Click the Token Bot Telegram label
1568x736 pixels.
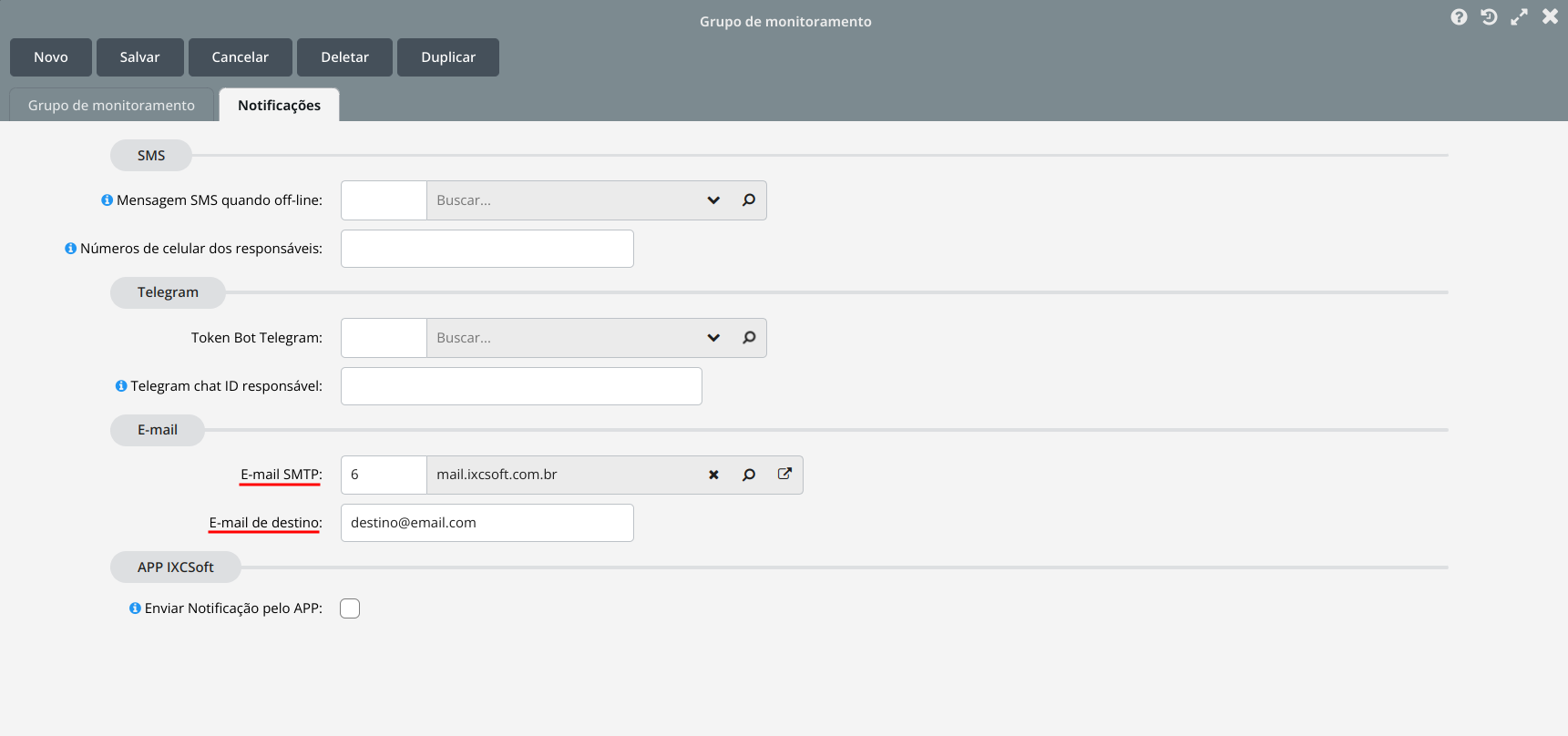coord(257,338)
